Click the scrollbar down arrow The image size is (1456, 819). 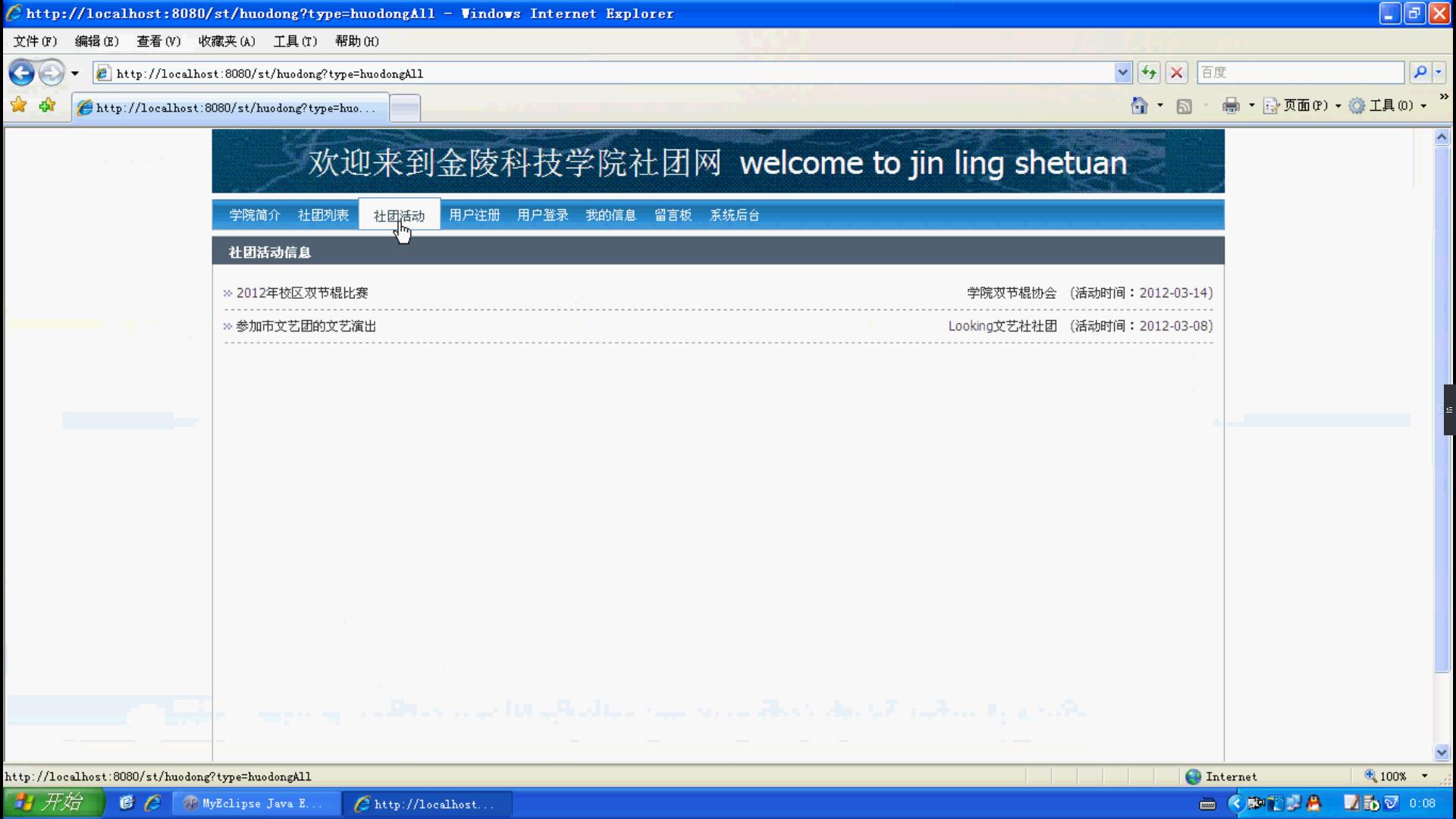1442,752
